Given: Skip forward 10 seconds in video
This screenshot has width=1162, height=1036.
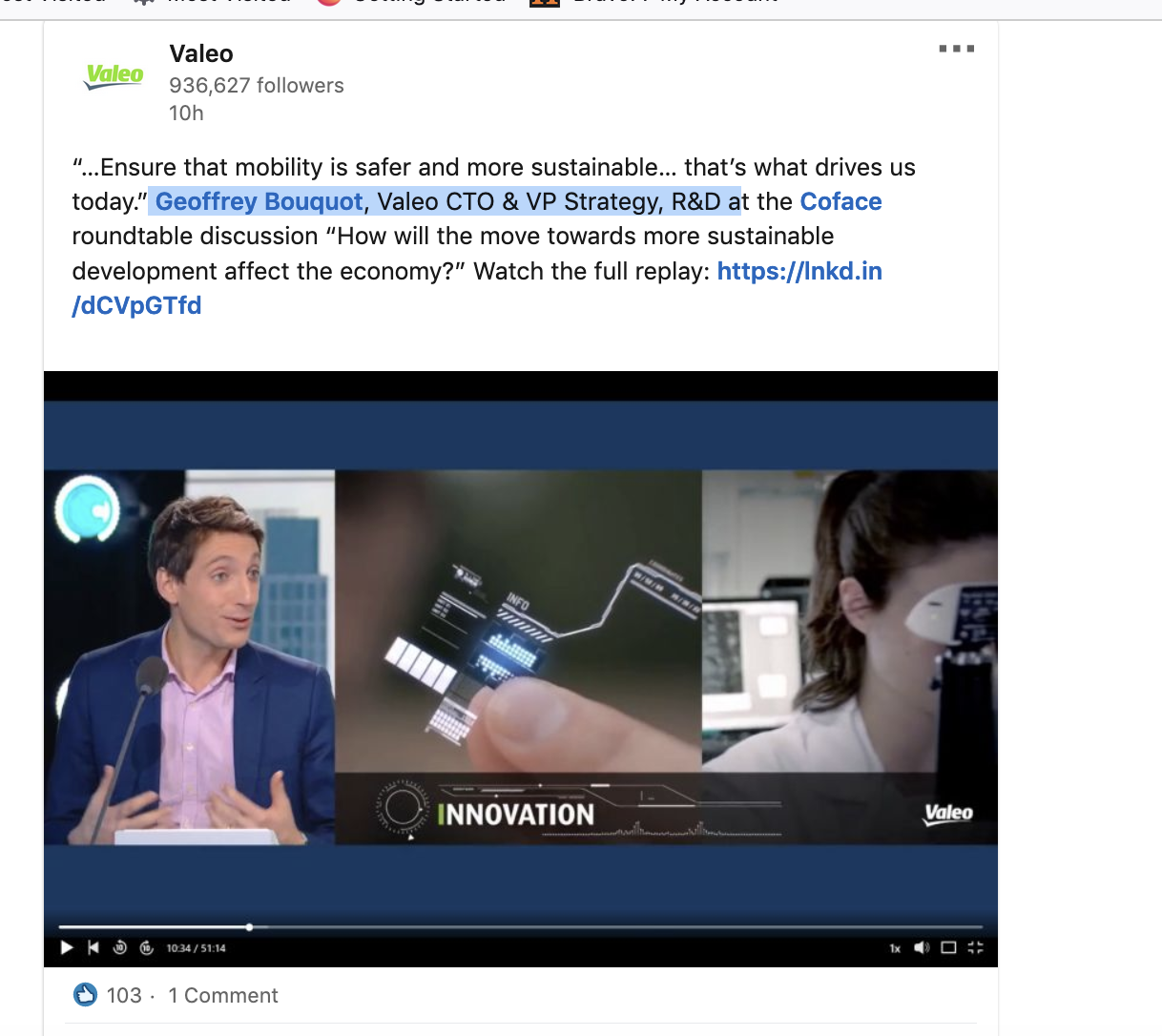Looking at the screenshot, I should 147,947.
